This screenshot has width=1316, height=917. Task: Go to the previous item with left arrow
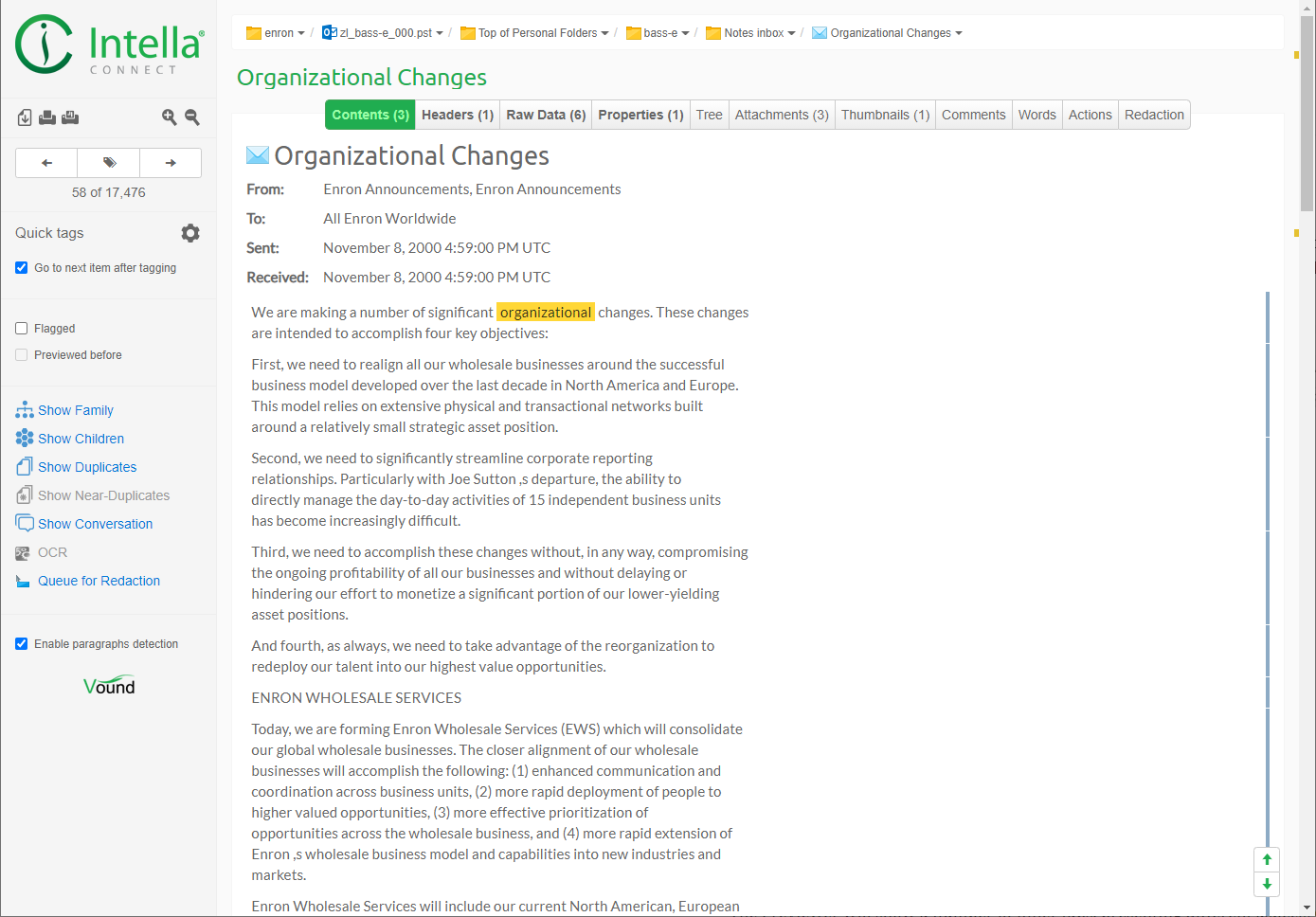(x=46, y=163)
